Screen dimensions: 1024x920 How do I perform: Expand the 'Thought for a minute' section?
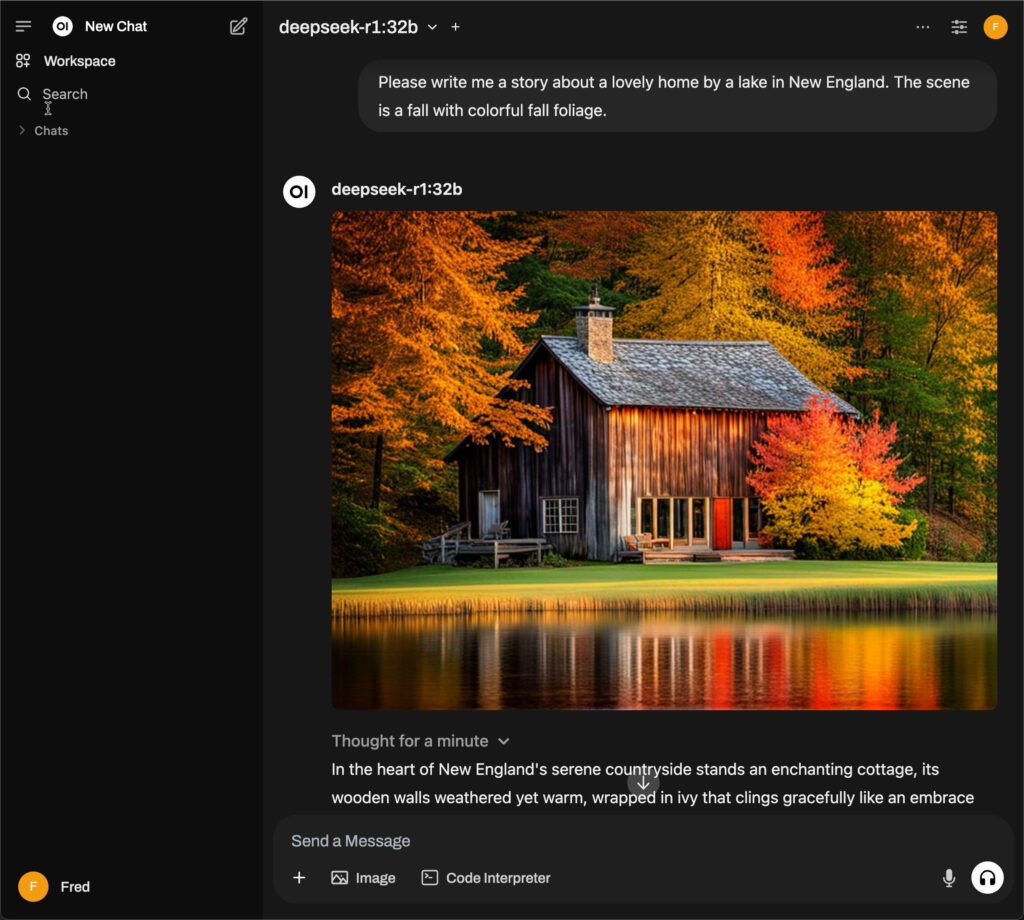[420, 741]
